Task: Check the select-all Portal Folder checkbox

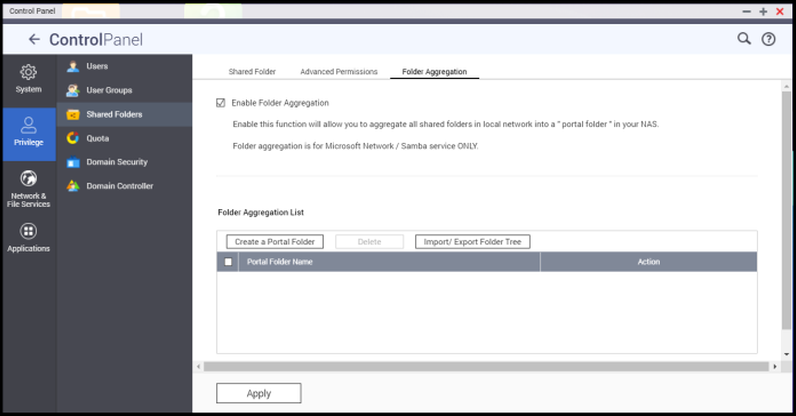Action: coord(228,262)
